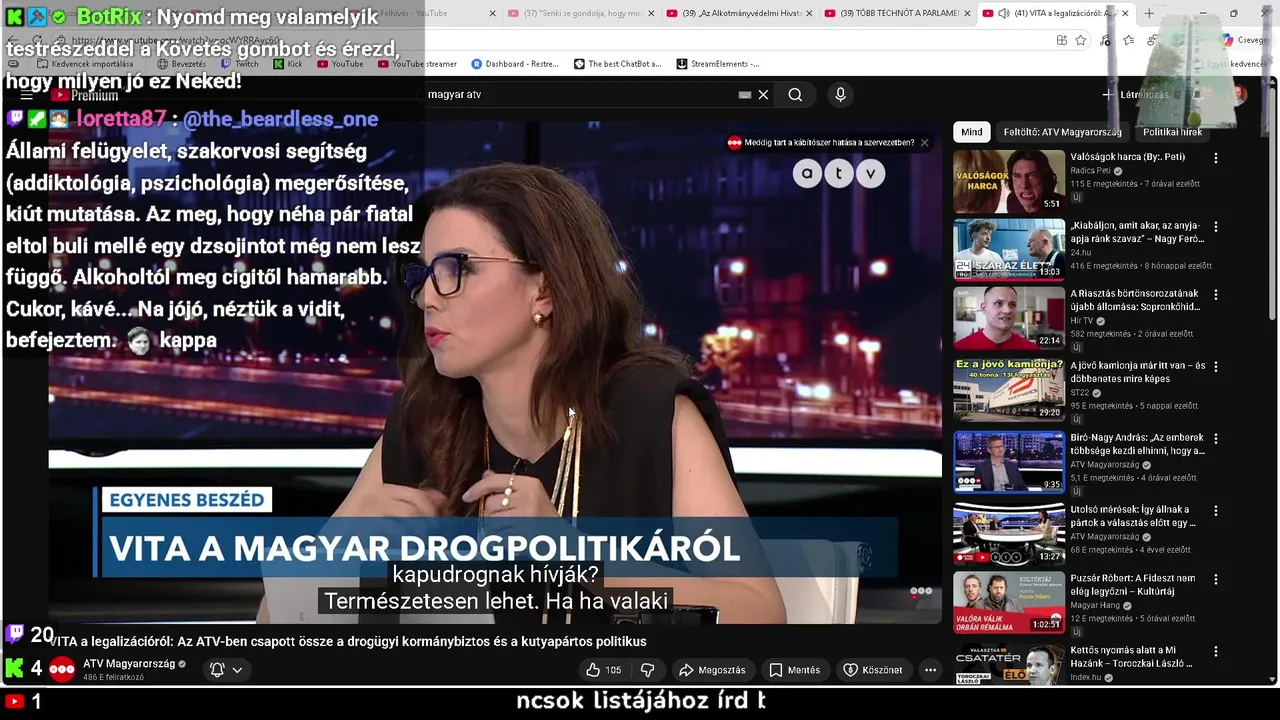Open 'YouTube streamer' bookmark

417,64
